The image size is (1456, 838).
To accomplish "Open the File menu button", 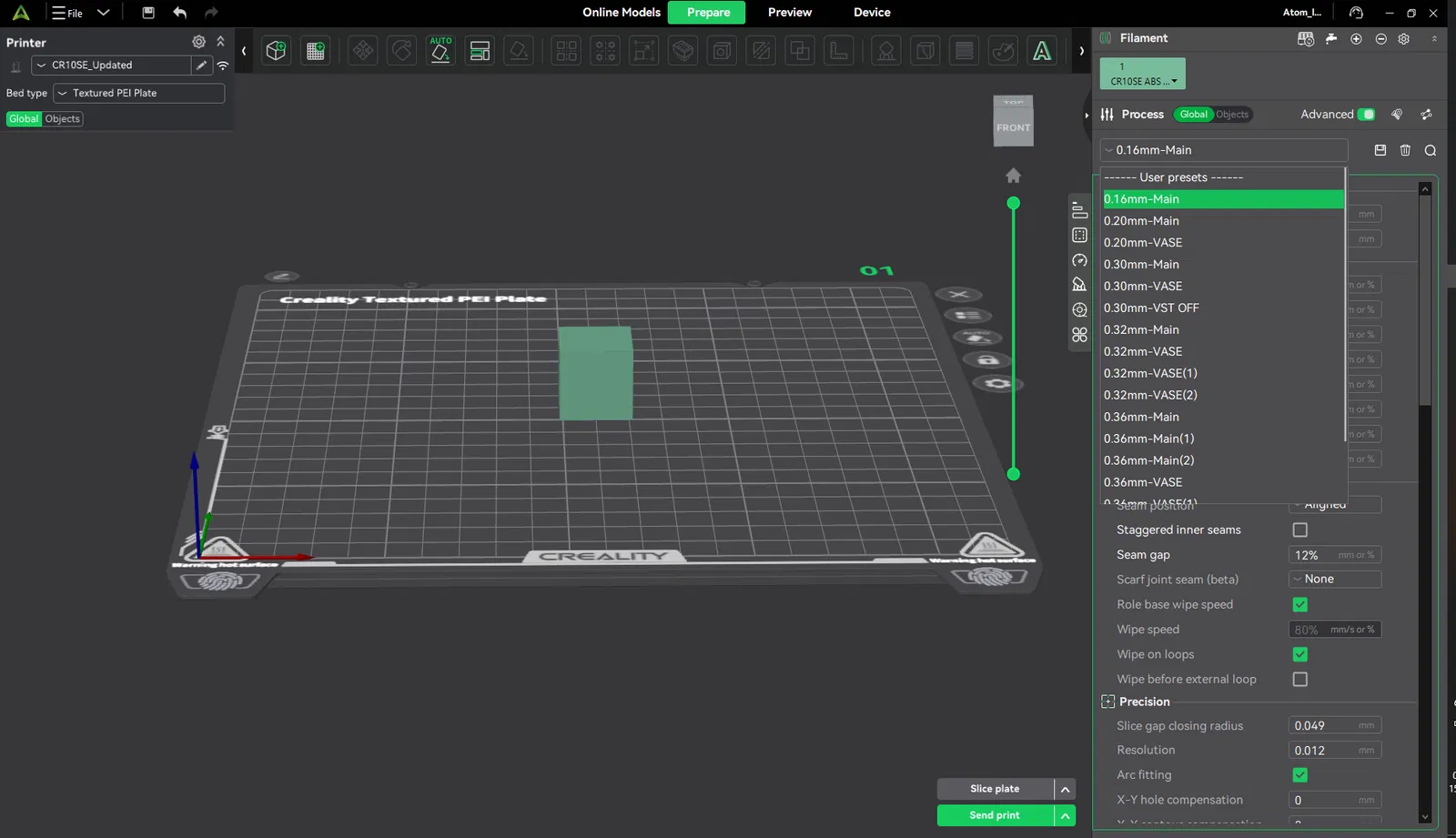I will (x=67, y=13).
